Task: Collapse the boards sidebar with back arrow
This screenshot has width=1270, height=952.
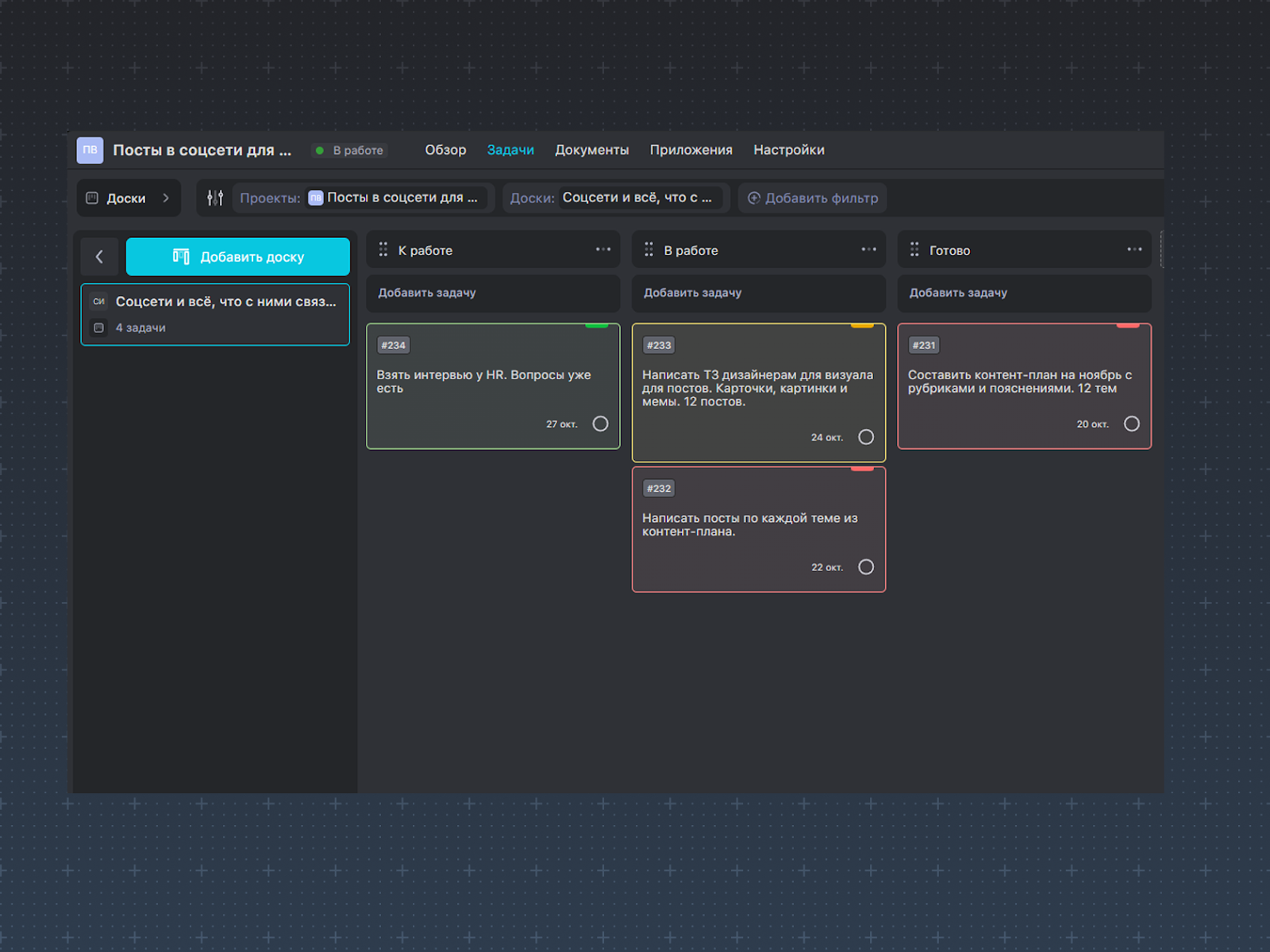Action: click(99, 257)
